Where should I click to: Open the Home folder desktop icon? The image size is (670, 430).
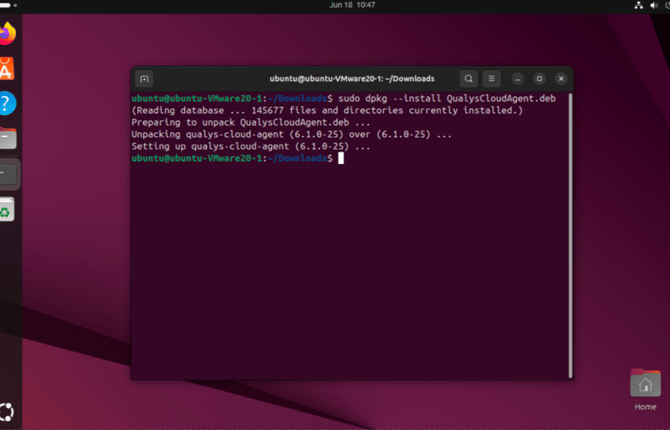coord(645,390)
